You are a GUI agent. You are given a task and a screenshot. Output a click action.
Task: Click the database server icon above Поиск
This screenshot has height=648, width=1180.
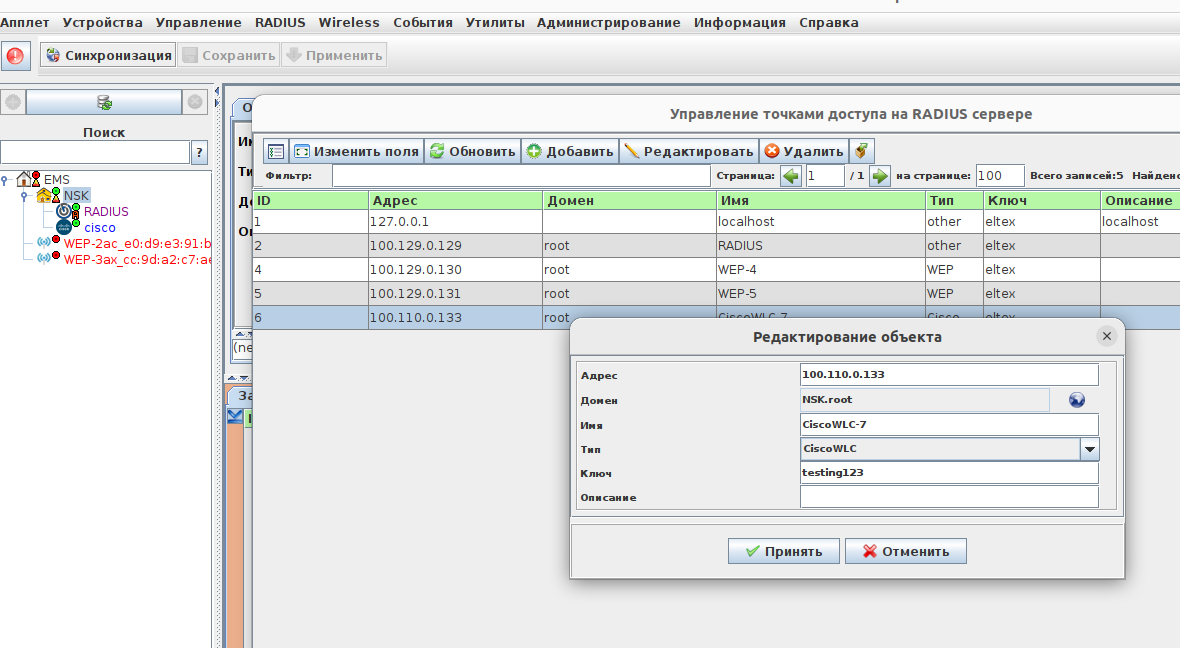[104, 102]
